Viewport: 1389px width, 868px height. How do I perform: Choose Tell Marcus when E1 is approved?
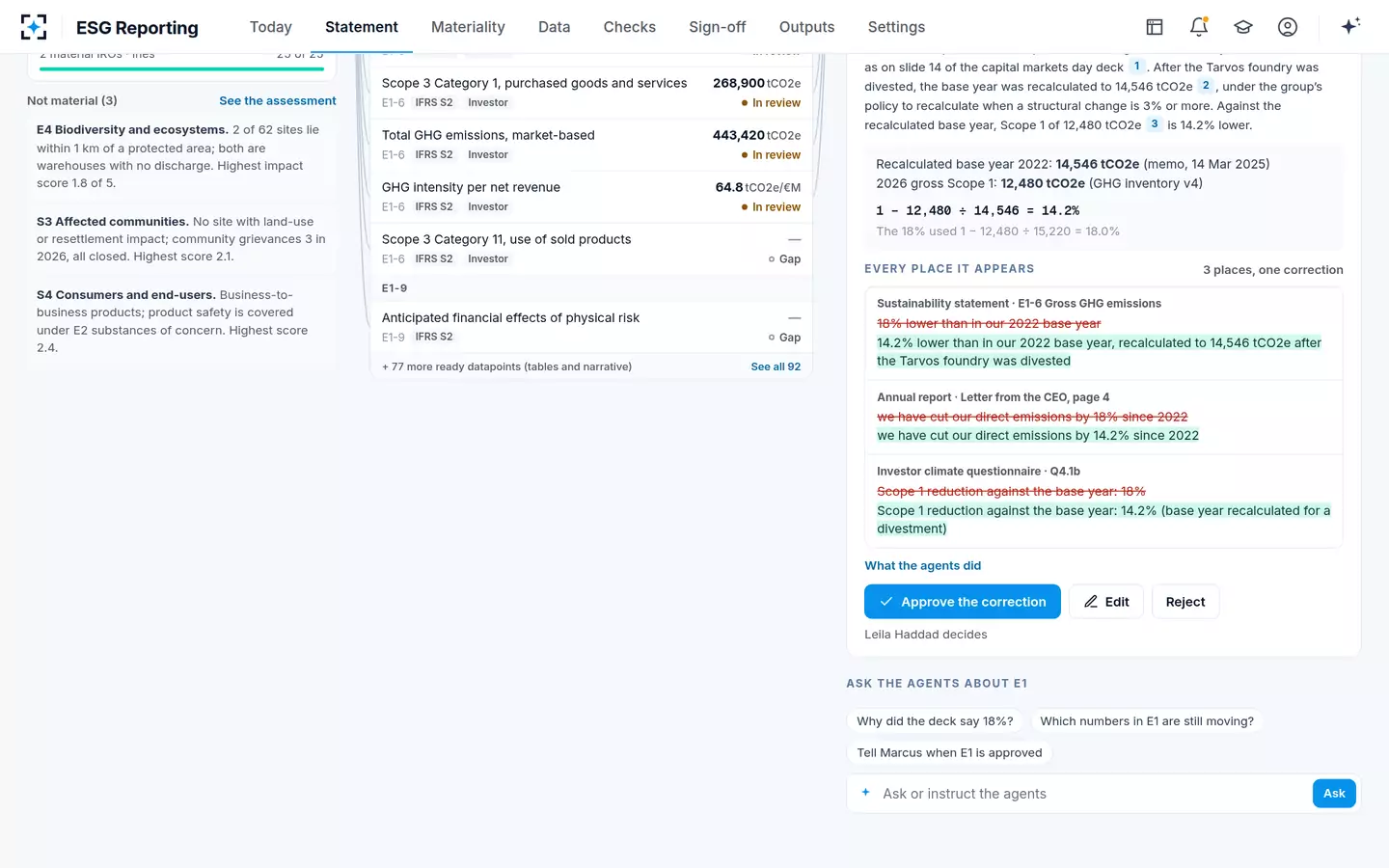(949, 753)
